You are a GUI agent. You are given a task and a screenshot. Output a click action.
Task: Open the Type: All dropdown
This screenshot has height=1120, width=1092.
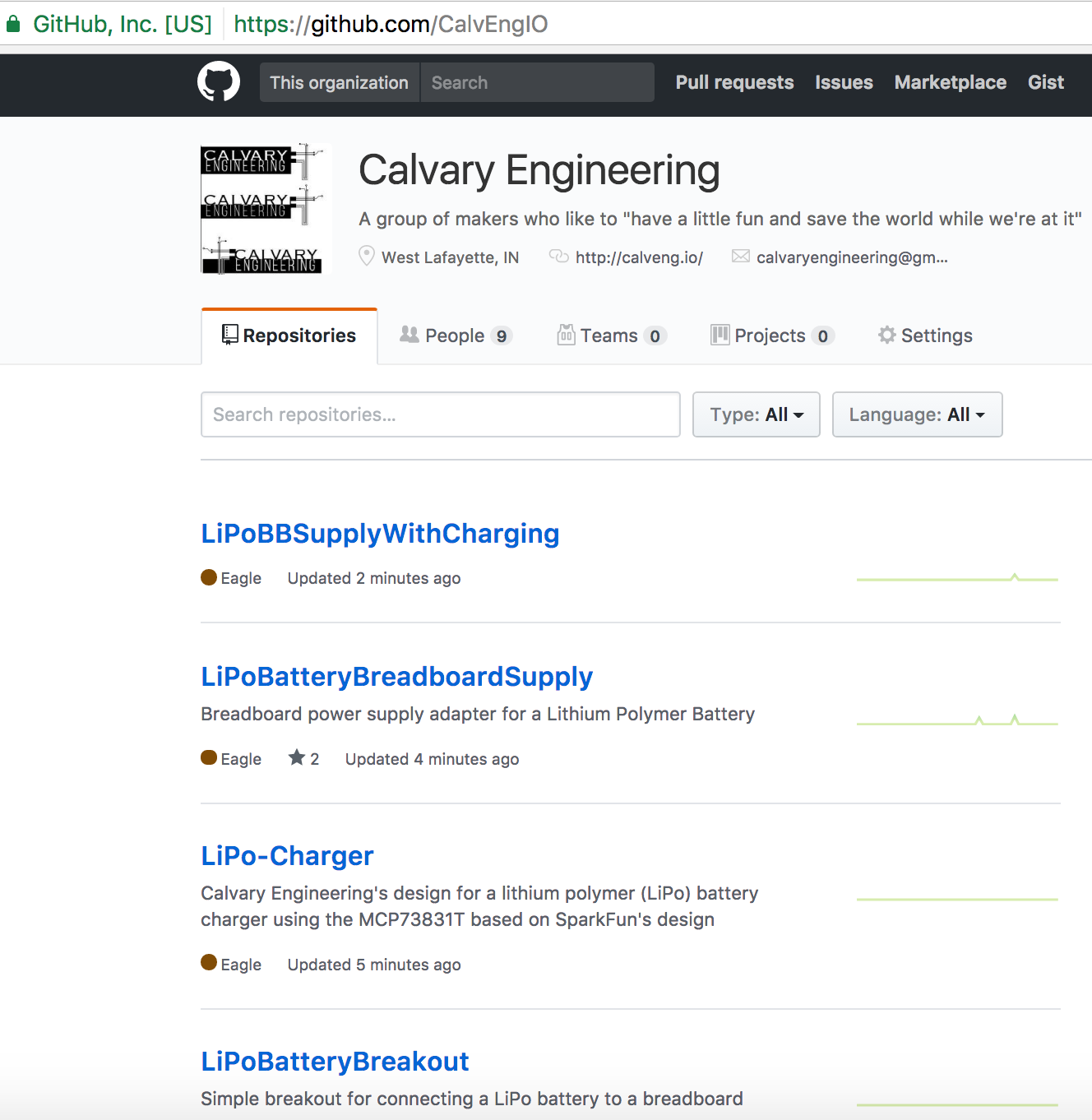click(757, 414)
